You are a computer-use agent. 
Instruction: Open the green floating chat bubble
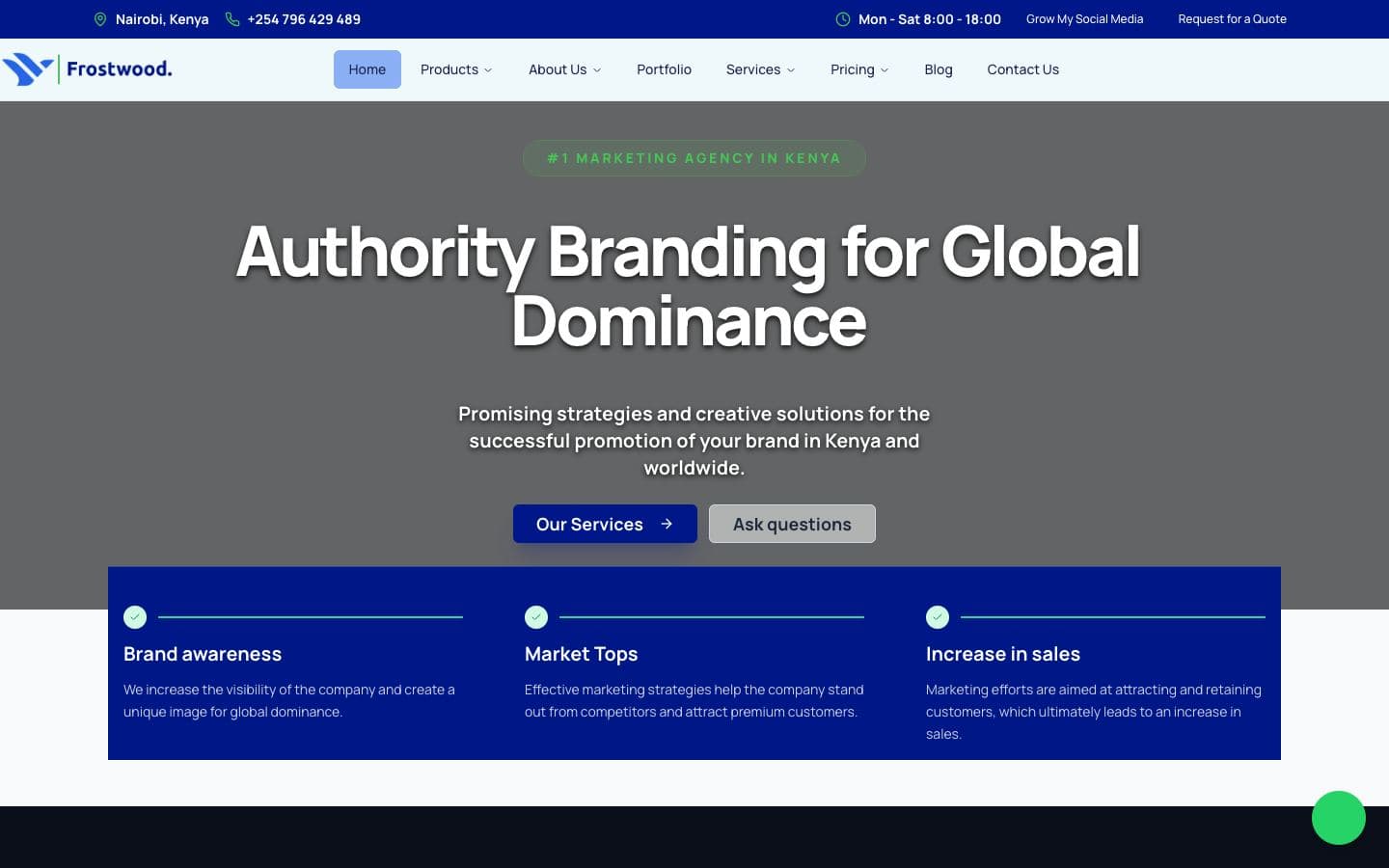(1339, 818)
